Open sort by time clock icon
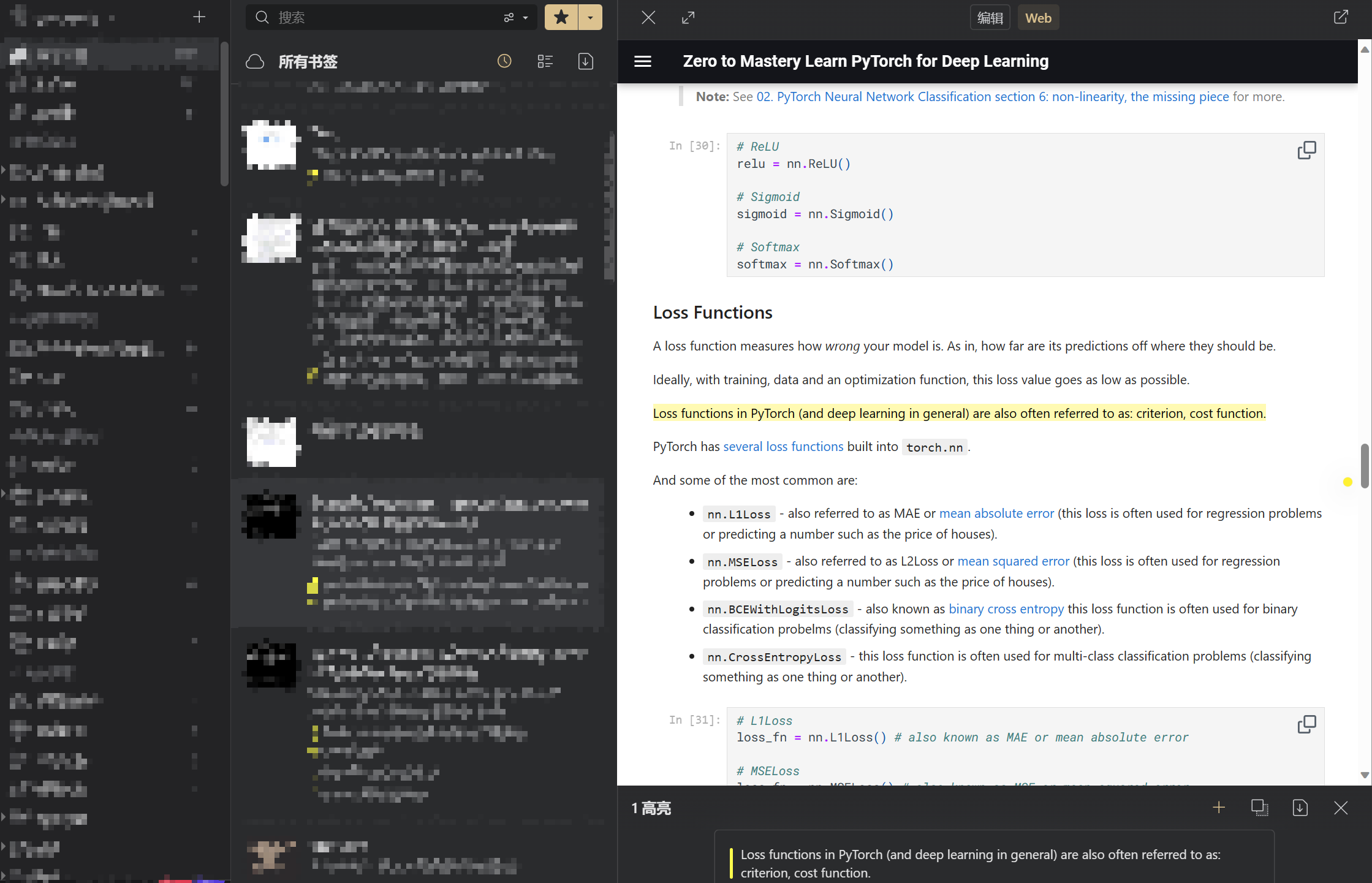The height and width of the screenshot is (883, 1372). click(504, 61)
